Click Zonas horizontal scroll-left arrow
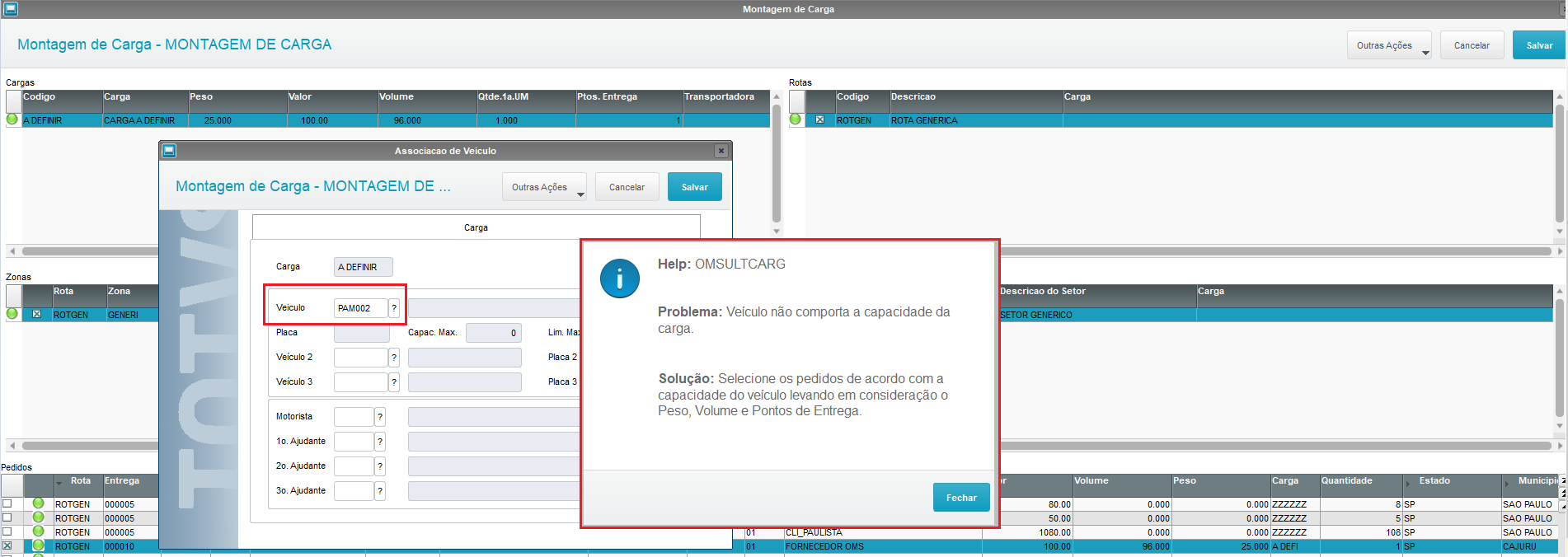The image size is (1568, 557). pos(12,446)
